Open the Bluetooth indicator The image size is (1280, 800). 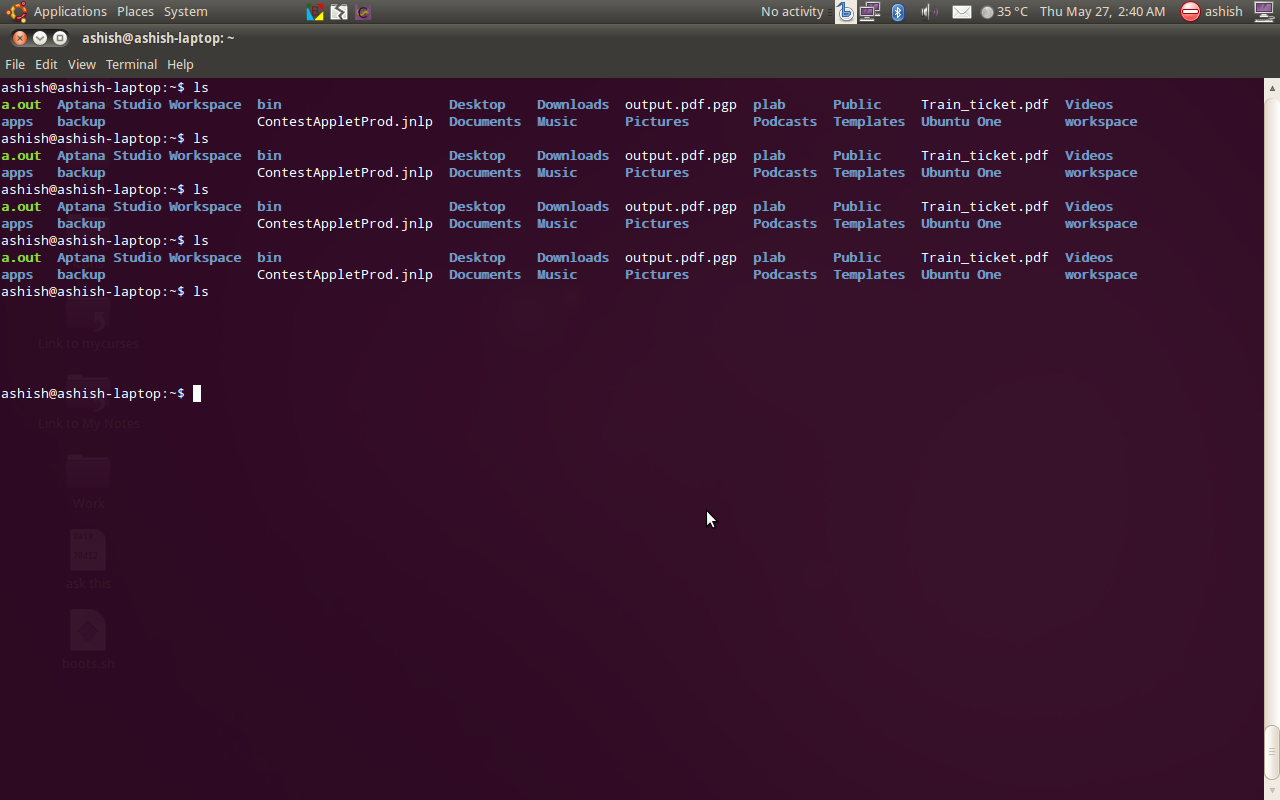click(898, 12)
